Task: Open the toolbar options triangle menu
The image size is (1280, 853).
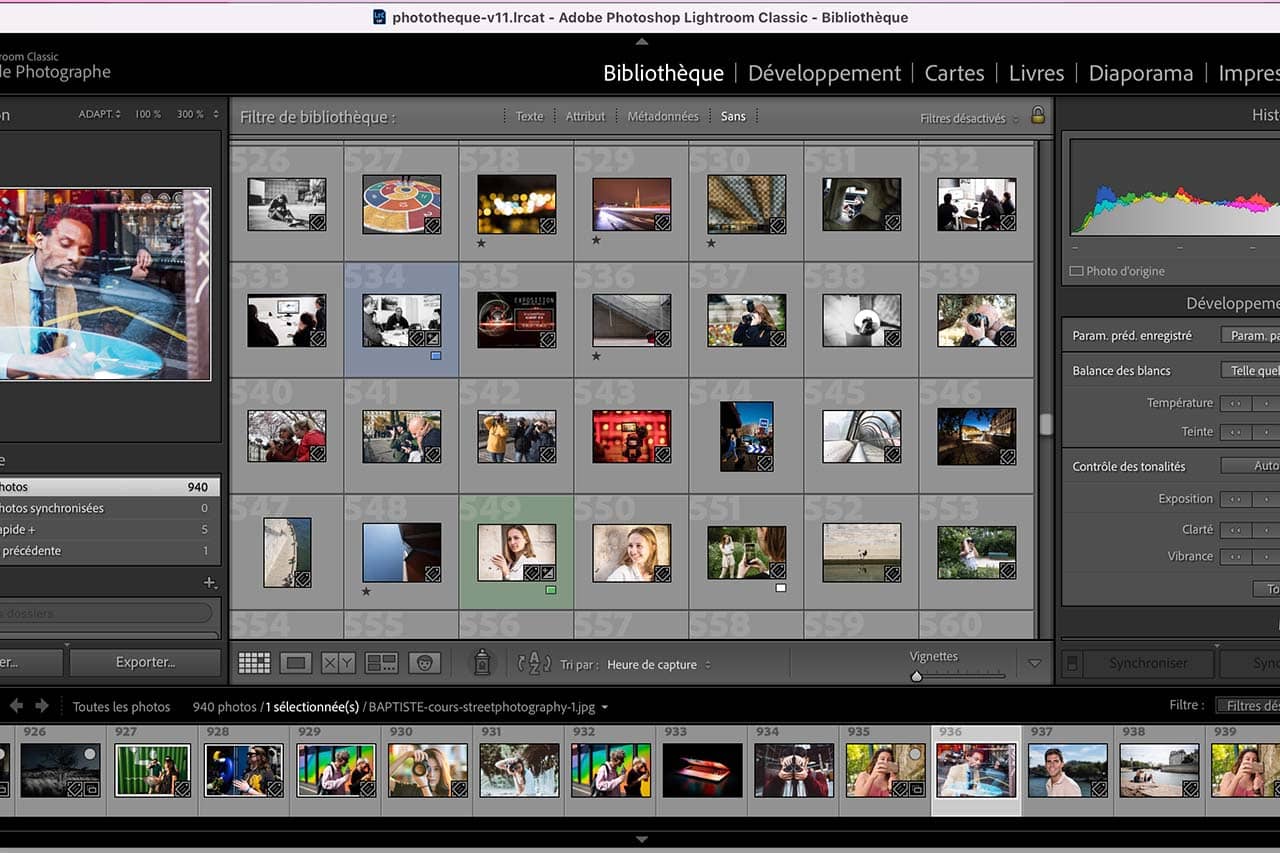Action: click(x=1035, y=663)
